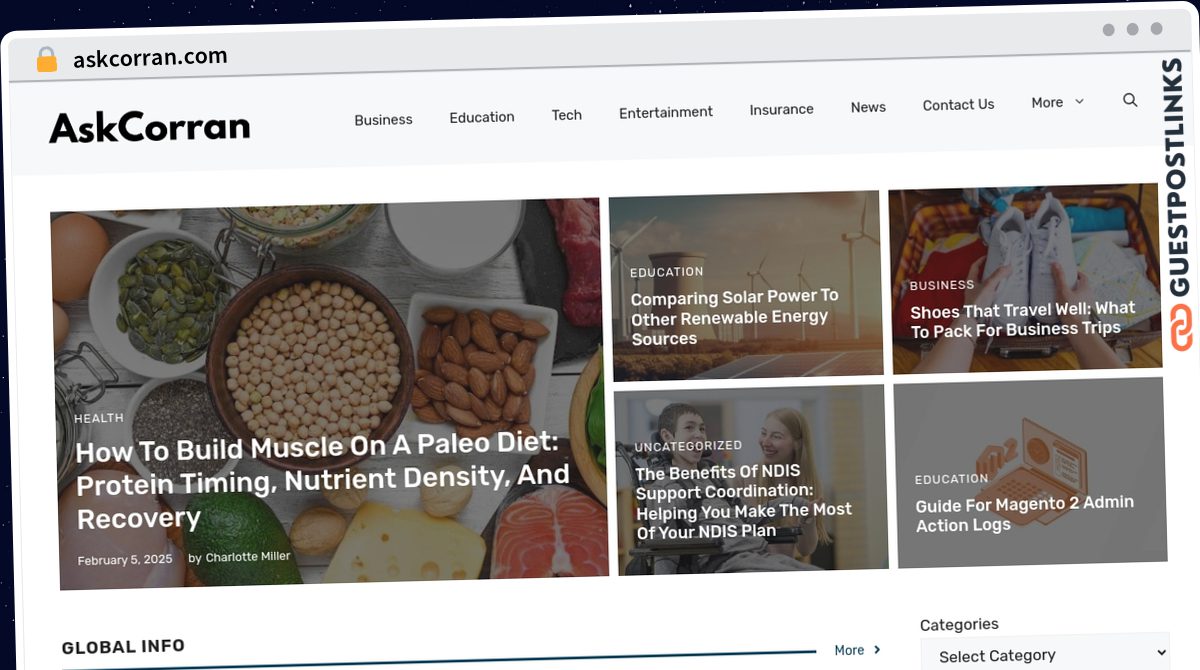This screenshot has height=670, width=1200.
Task: Visit the Contact Us page
Action: click(958, 105)
